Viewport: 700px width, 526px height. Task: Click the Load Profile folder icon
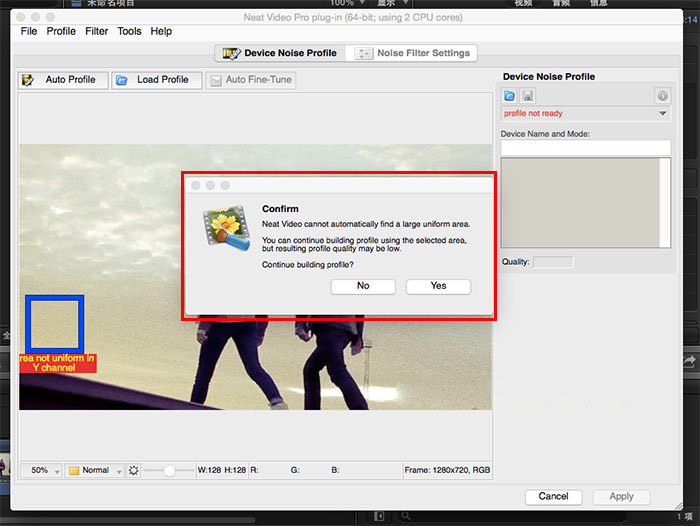click(x=121, y=80)
